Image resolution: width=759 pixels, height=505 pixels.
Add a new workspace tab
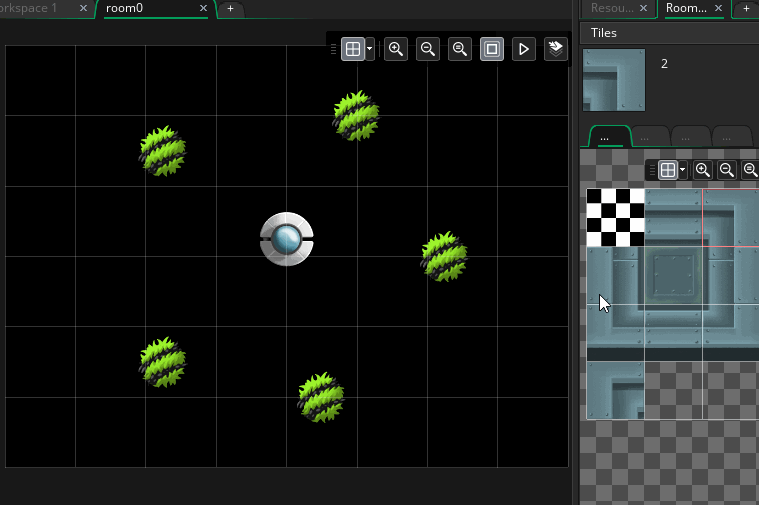pos(230,9)
